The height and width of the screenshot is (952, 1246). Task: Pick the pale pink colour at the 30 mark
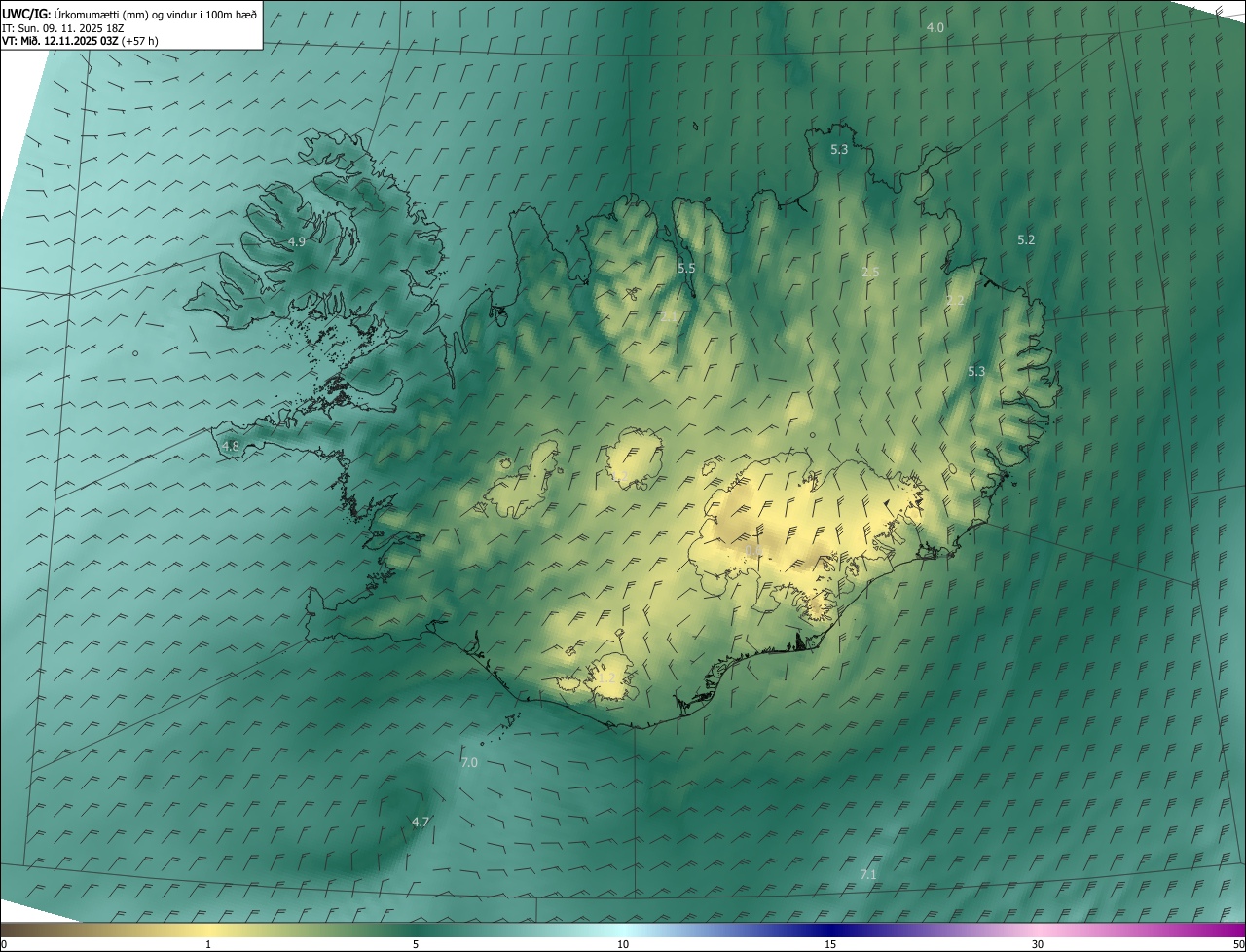1038,930
